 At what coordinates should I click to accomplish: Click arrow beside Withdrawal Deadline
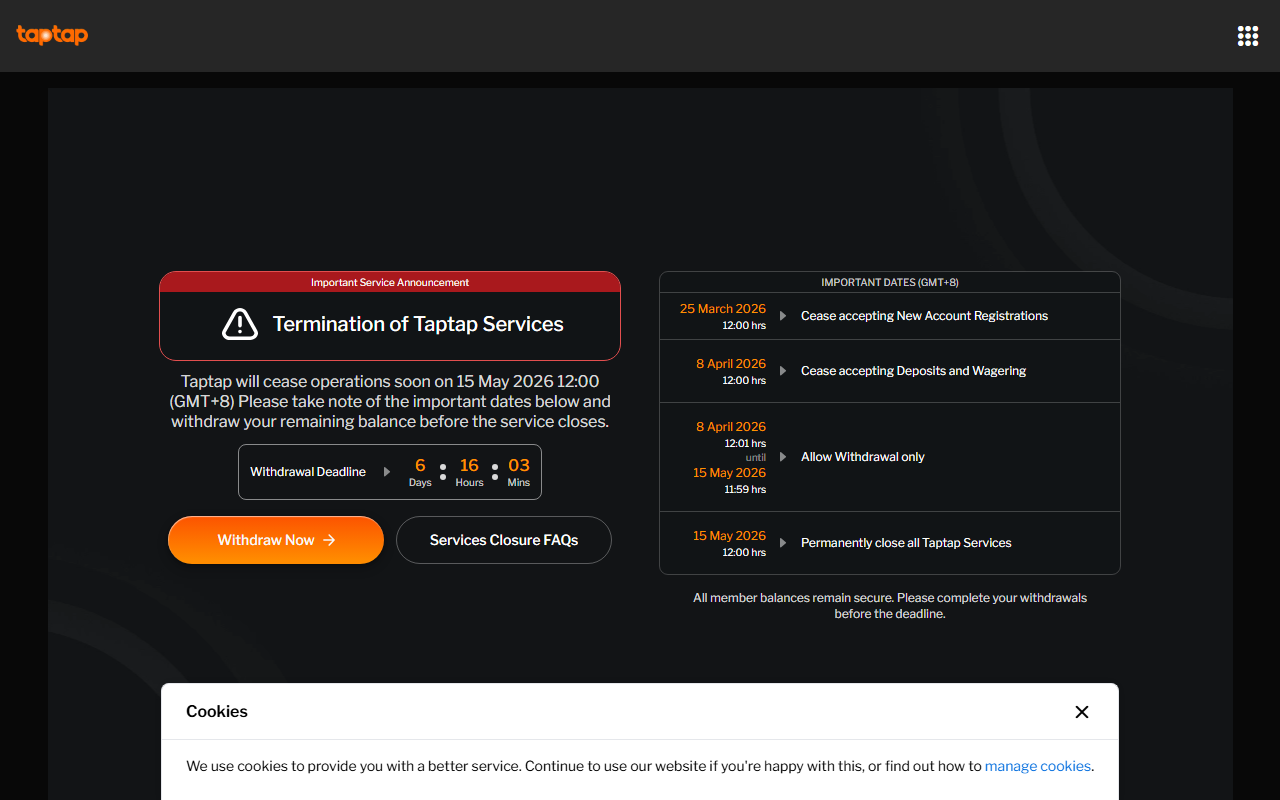click(387, 472)
